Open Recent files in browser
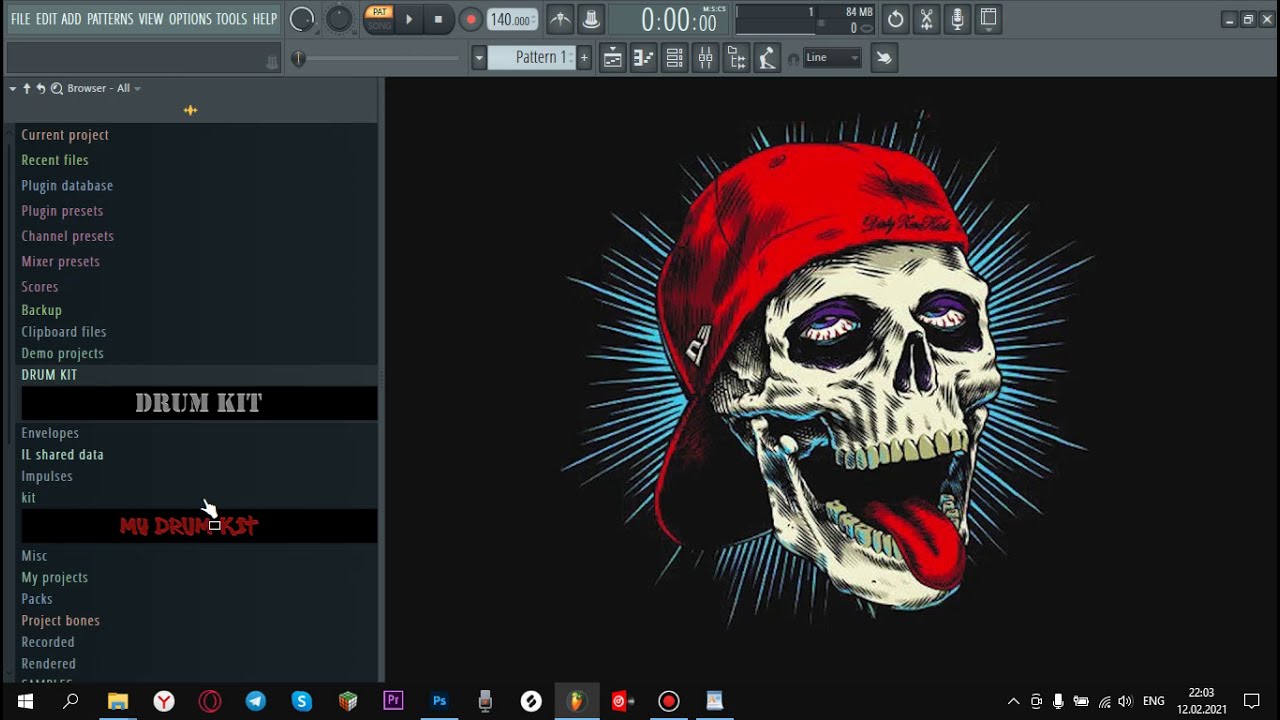 (x=55, y=160)
